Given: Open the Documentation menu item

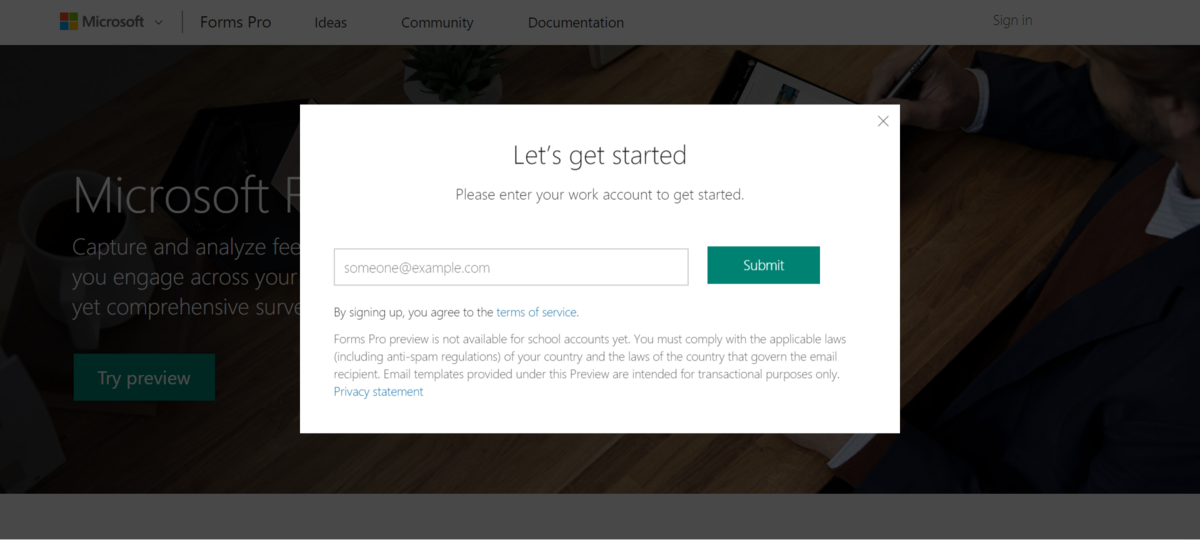Looking at the screenshot, I should pyautogui.click(x=576, y=22).
